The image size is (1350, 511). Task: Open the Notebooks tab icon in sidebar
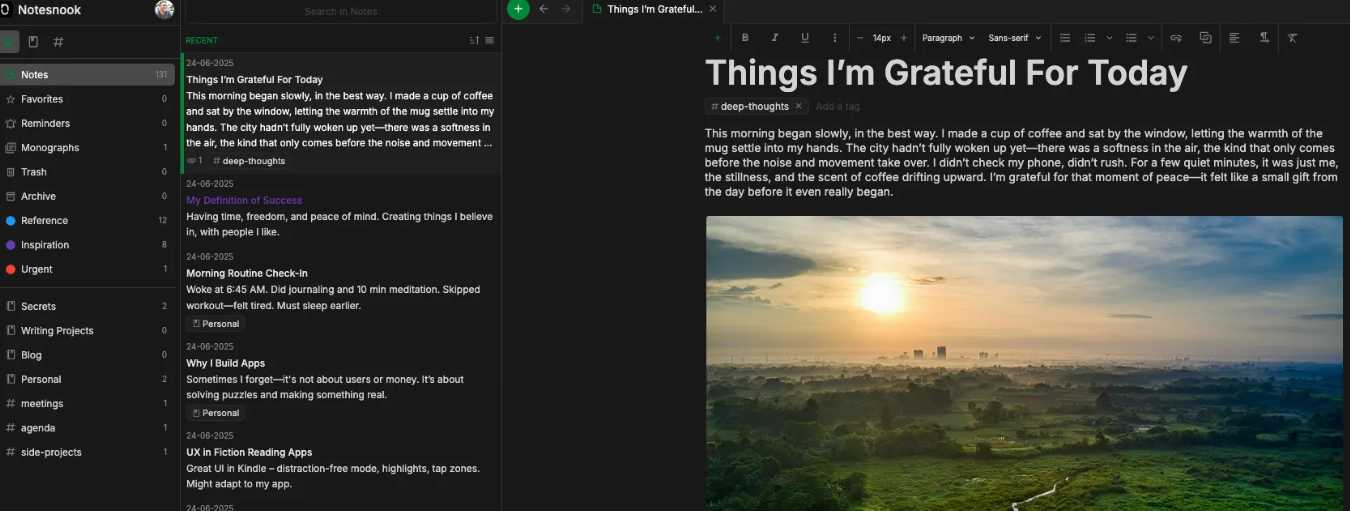click(33, 42)
